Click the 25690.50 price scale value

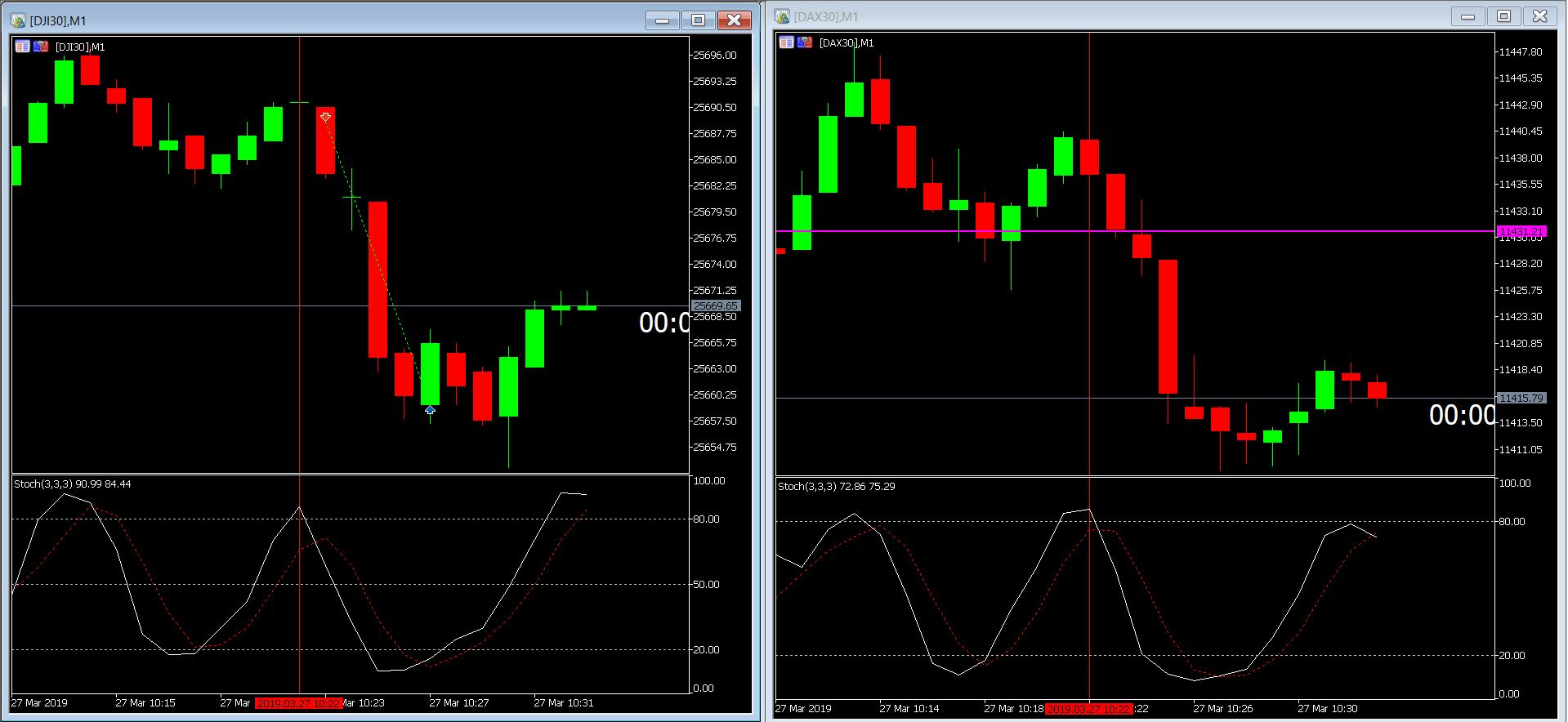[x=715, y=108]
